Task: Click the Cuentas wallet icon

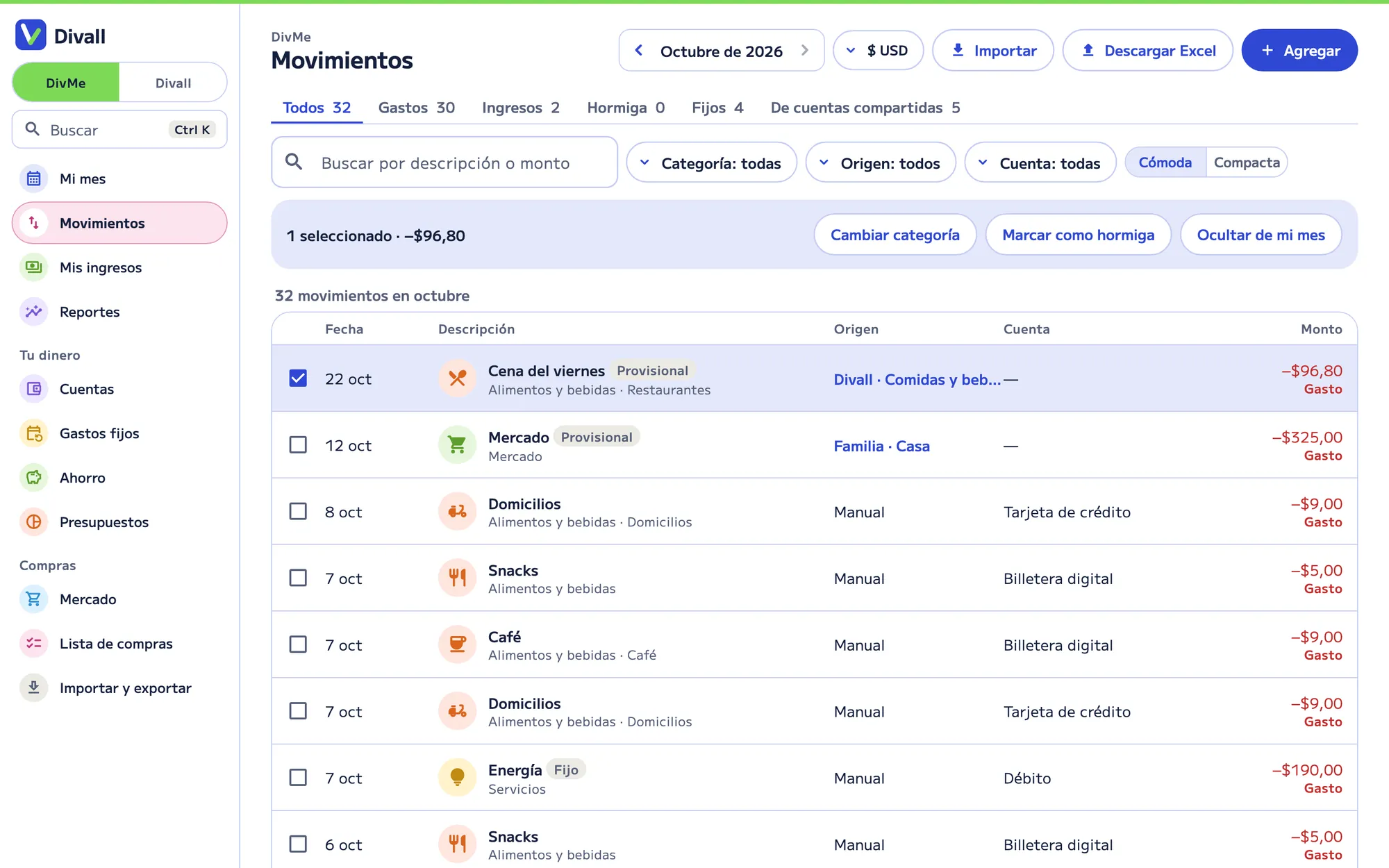Action: tap(33, 389)
